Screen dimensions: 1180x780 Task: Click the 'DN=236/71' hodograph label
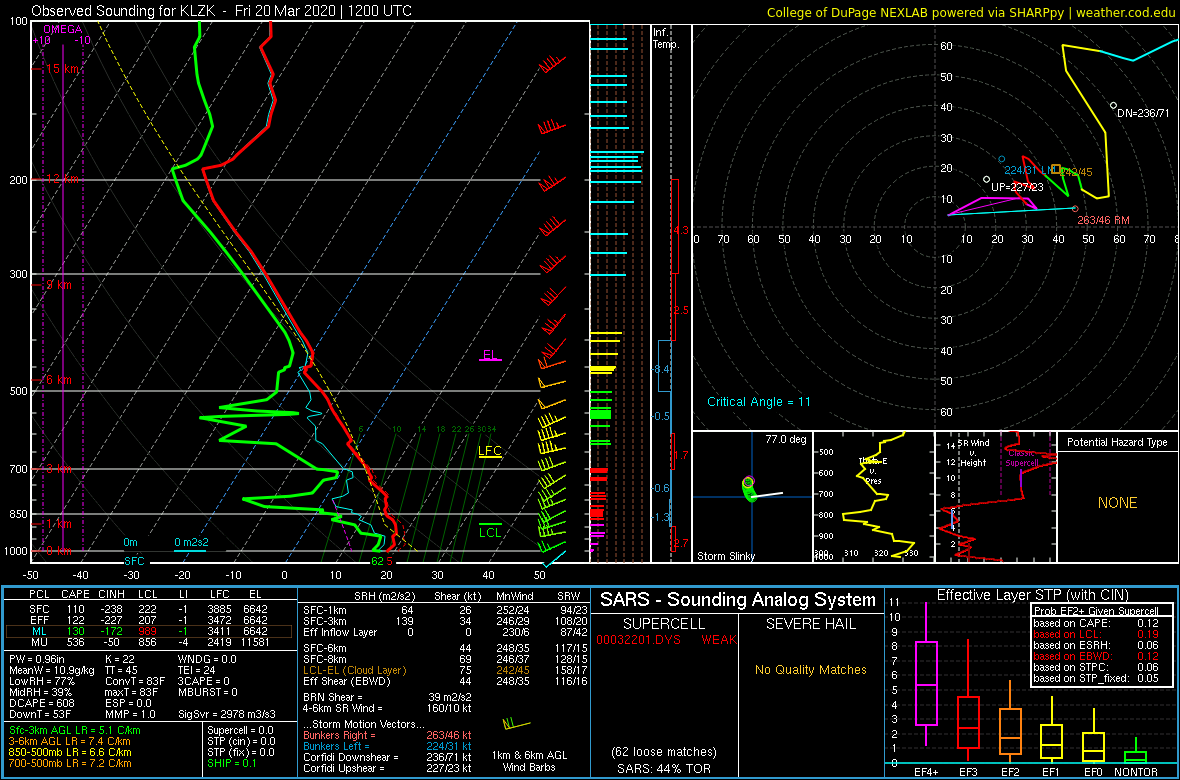tap(1142, 113)
